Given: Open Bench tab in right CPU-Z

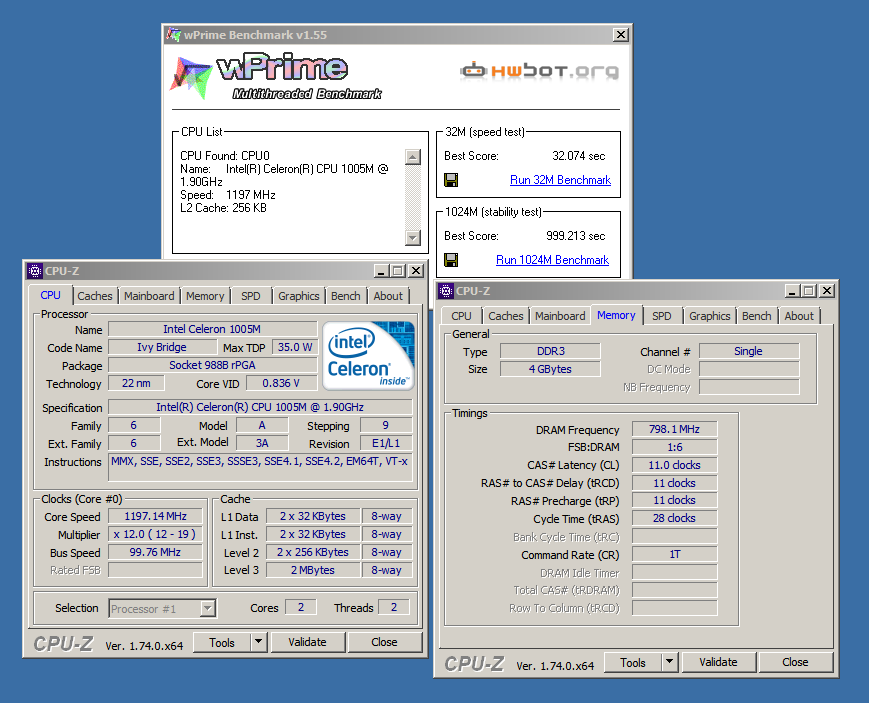Looking at the screenshot, I should [x=756, y=316].
